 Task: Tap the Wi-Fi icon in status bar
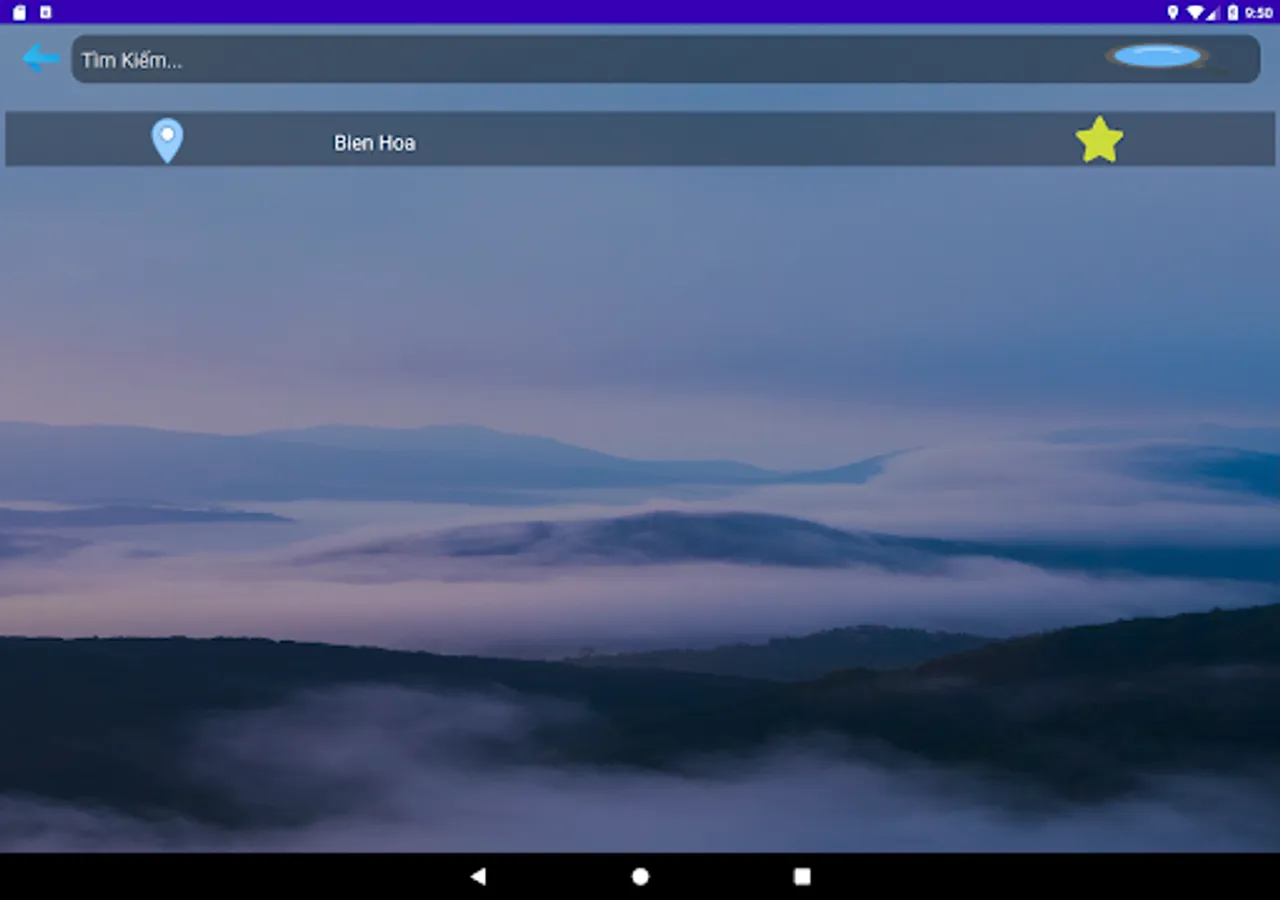(x=1194, y=12)
